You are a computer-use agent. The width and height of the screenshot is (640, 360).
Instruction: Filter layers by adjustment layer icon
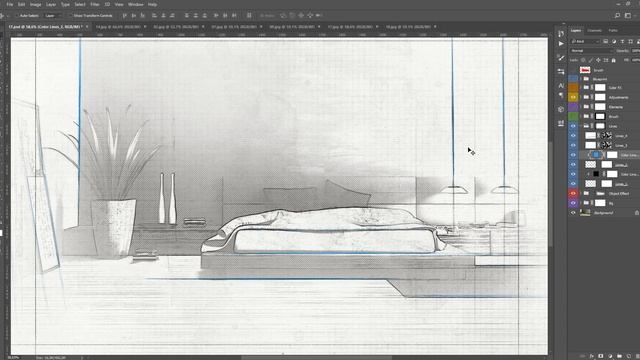tap(614, 41)
